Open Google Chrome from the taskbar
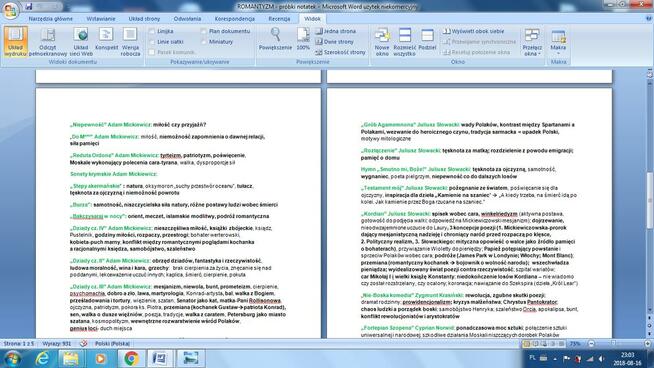The image size is (654, 368). tap(131, 358)
